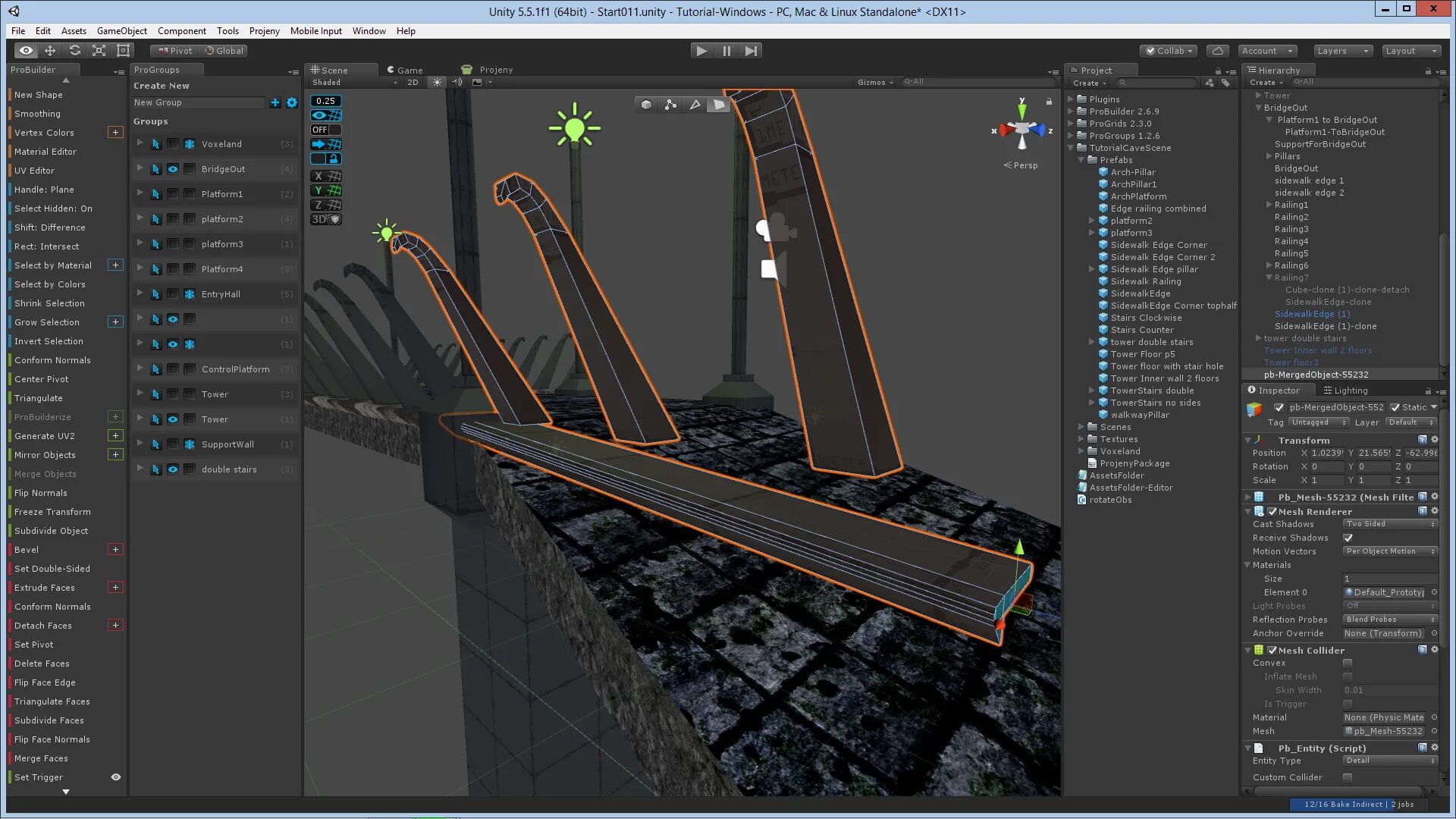Click the Collab button
Screen dimensions: 1456x819
(x=1169, y=51)
